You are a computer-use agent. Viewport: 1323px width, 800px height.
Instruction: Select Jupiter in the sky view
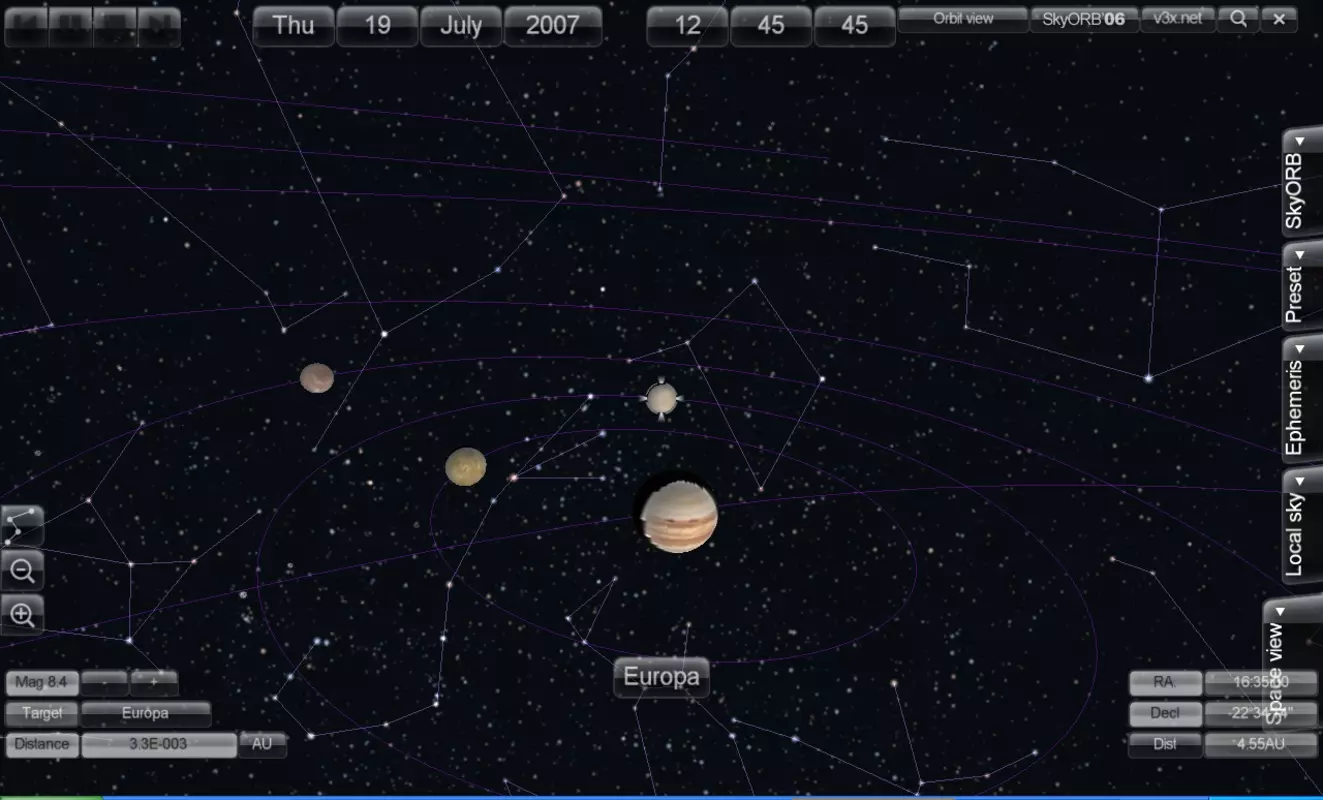(679, 516)
